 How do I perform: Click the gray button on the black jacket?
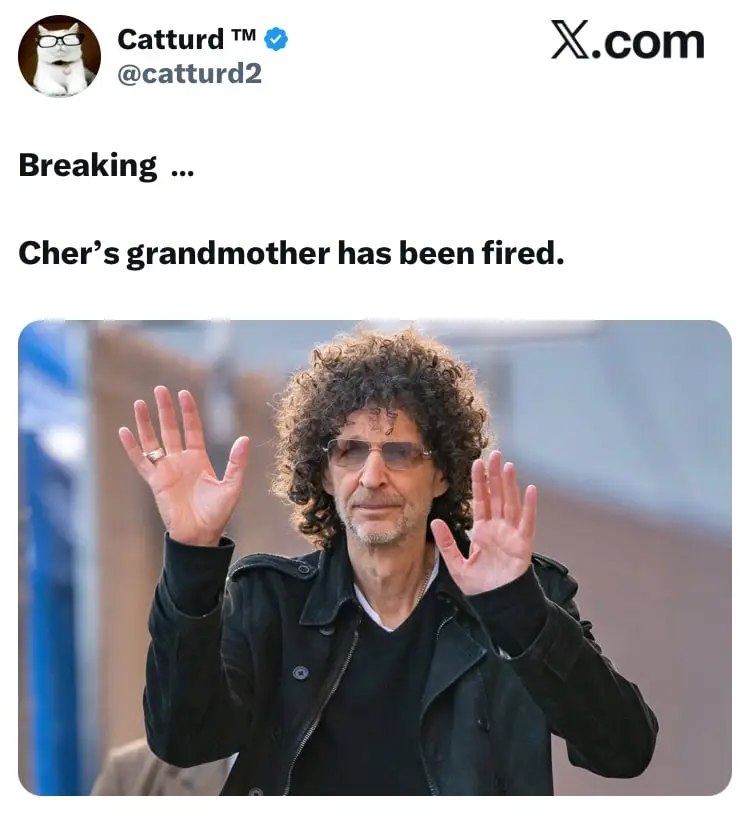300,673
